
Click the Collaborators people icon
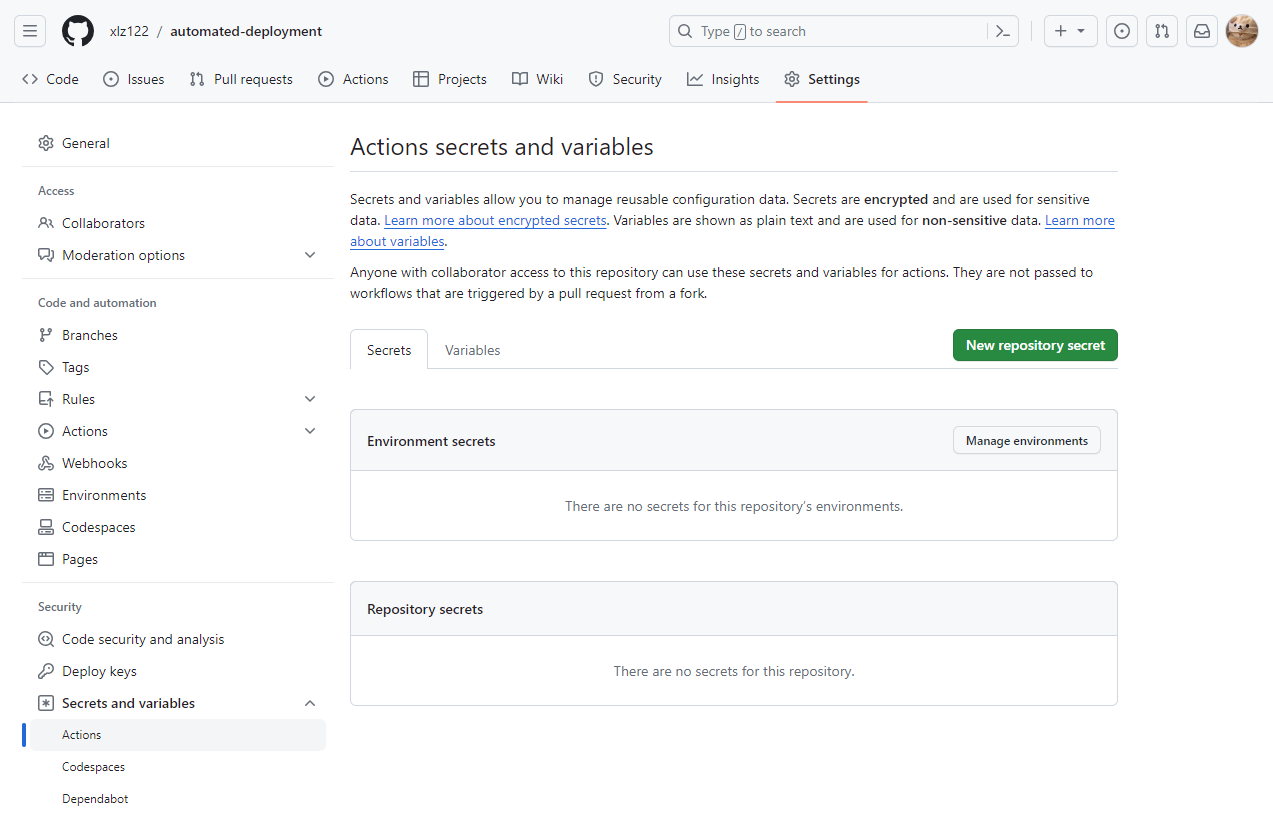(46, 223)
